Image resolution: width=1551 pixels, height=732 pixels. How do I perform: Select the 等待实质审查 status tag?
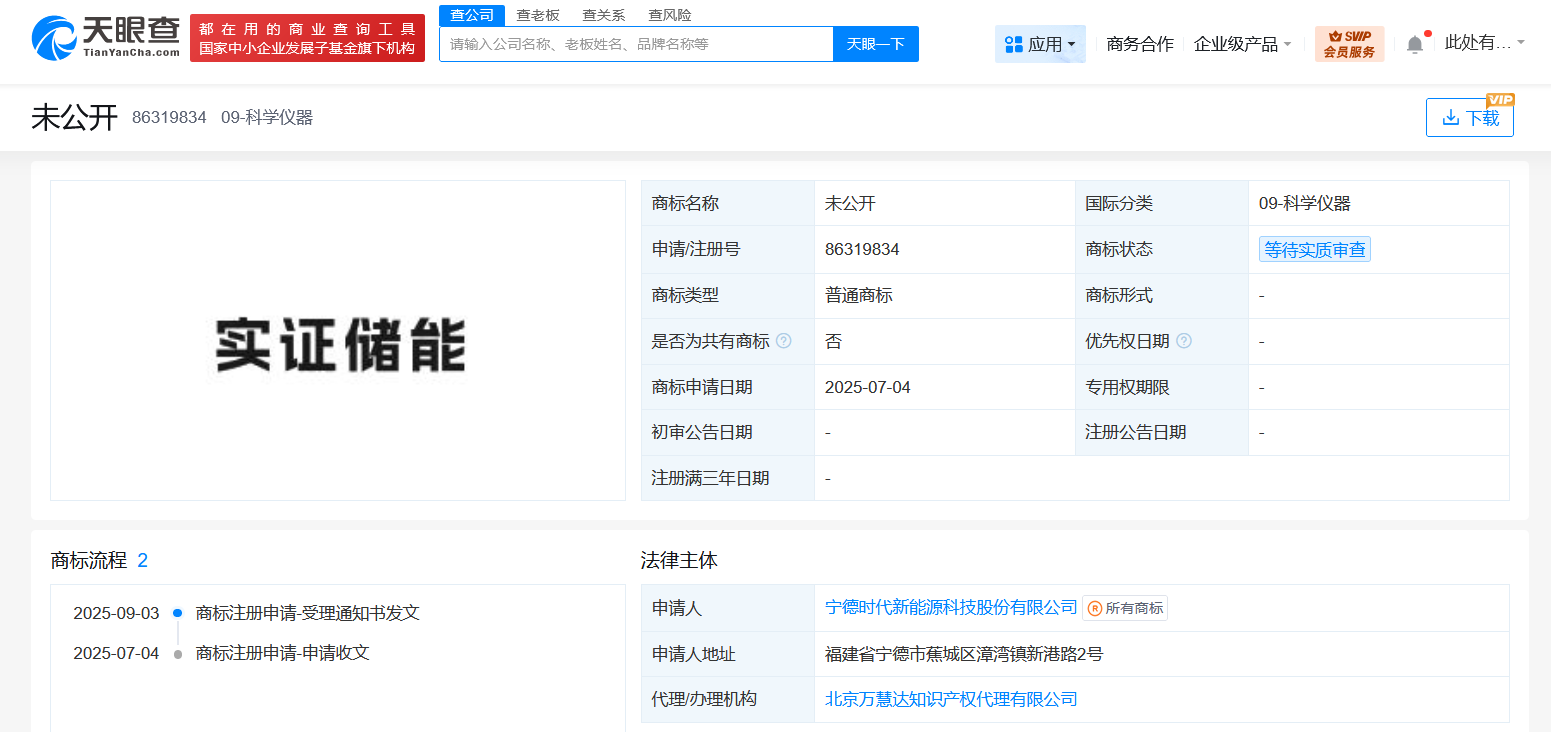click(x=1314, y=249)
